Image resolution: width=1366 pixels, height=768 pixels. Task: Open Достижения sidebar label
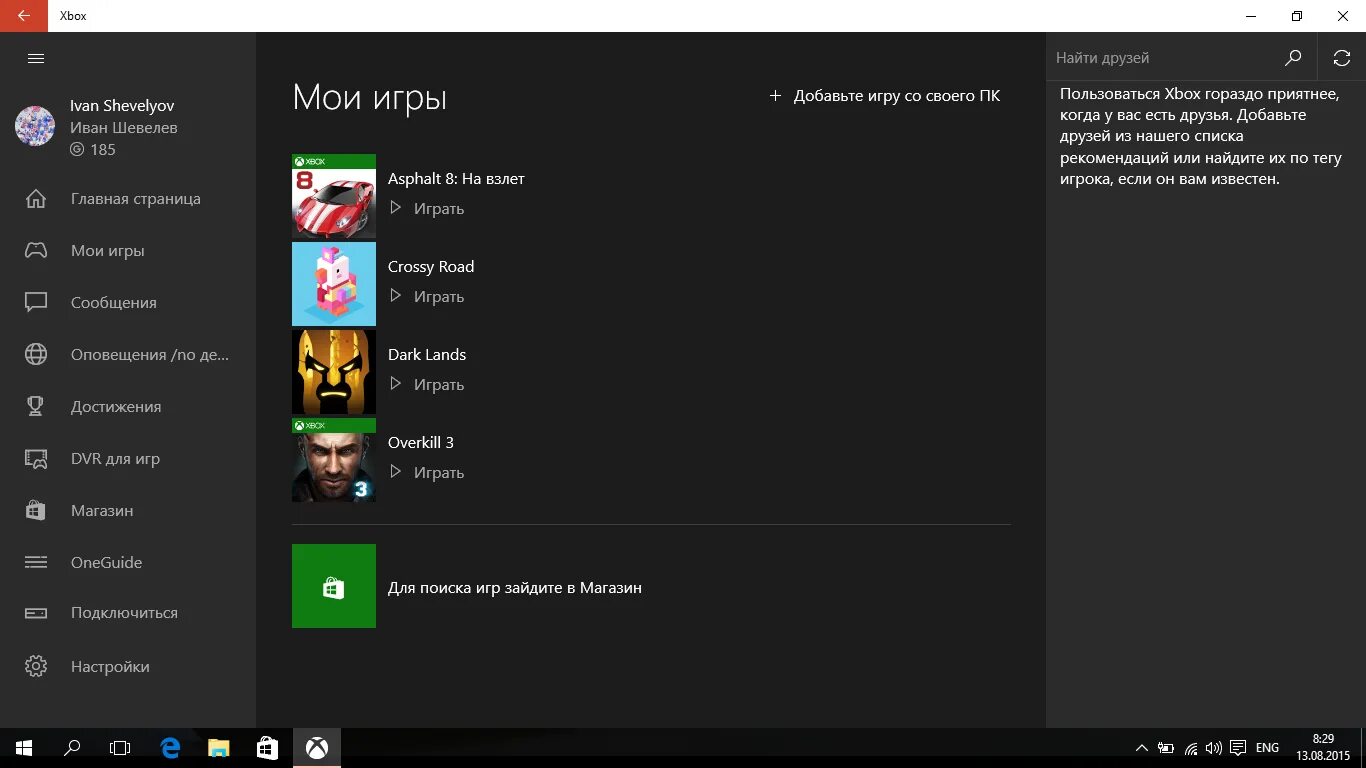click(x=116, y=407)
